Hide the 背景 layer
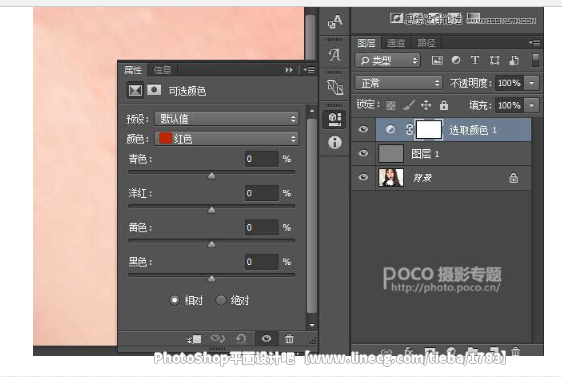Image resolution: width=562 pixels, height=377 pixels. (x=363, y=177)
